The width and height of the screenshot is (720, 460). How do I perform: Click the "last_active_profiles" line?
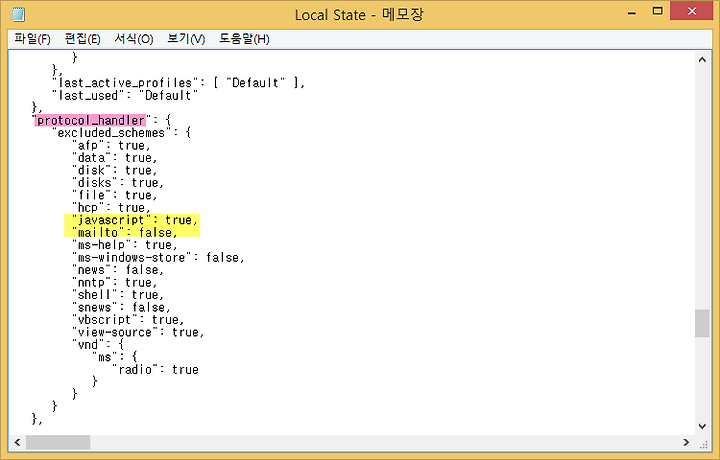(x=179, y=83)
